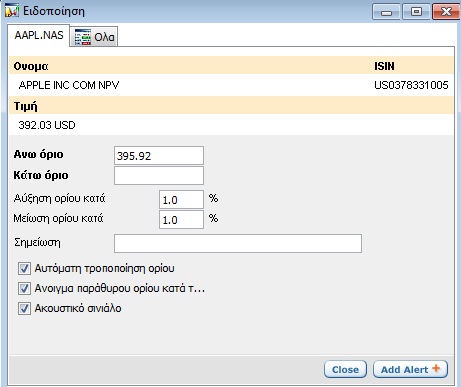Uncheck the Ανοιγμα παράθυρου ορίου checkbox
The image size is (461, 387).
[x=24, y=288]
